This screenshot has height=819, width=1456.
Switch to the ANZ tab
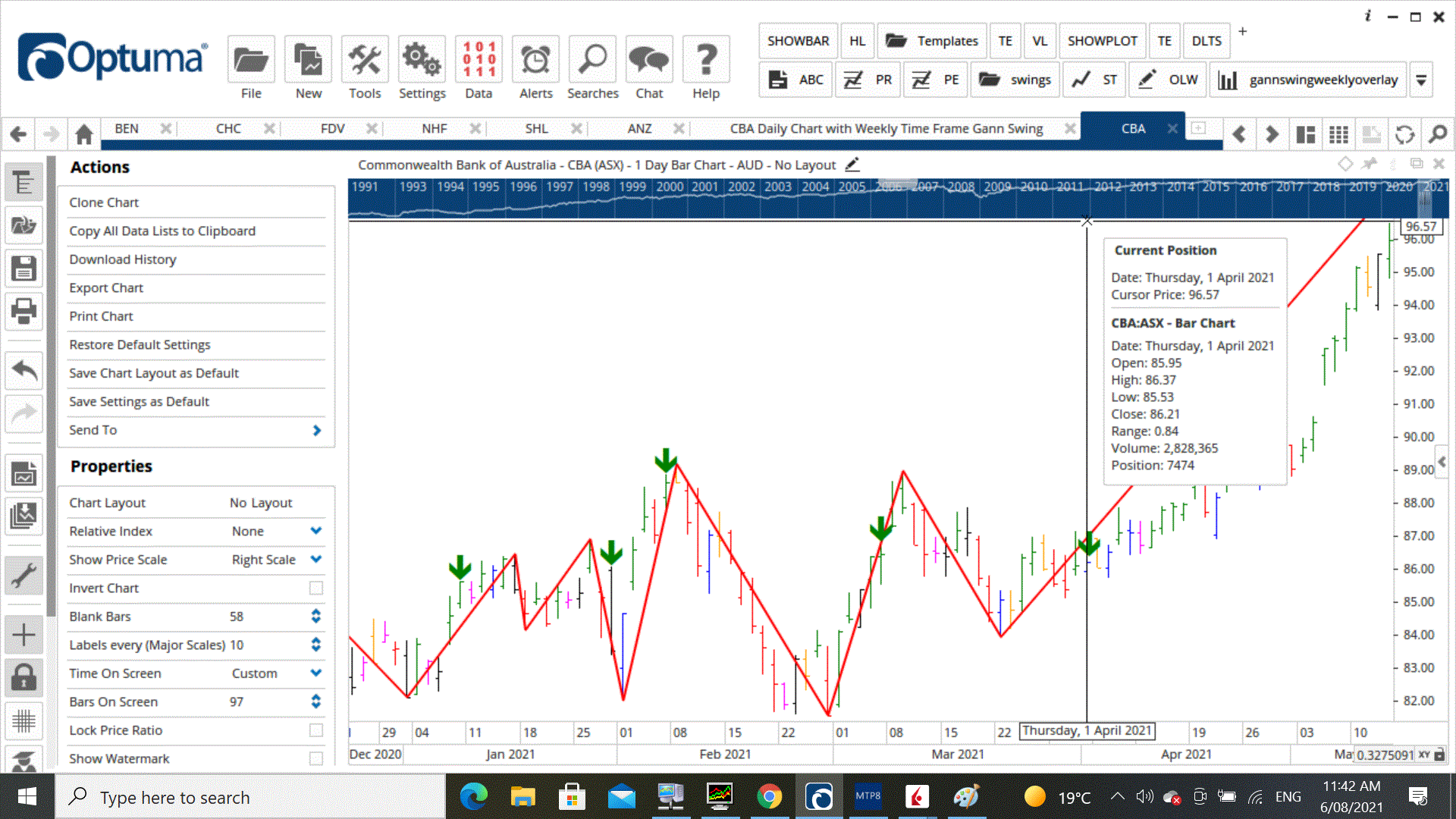tap(639, 129)
